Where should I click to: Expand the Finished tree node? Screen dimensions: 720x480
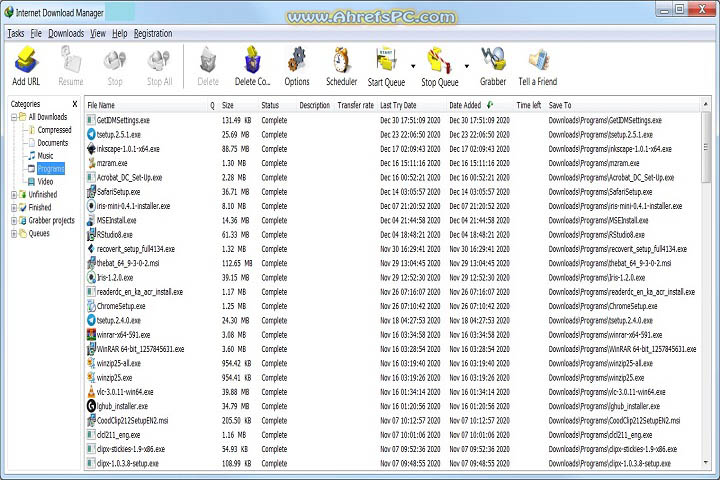tap(14, 208)
